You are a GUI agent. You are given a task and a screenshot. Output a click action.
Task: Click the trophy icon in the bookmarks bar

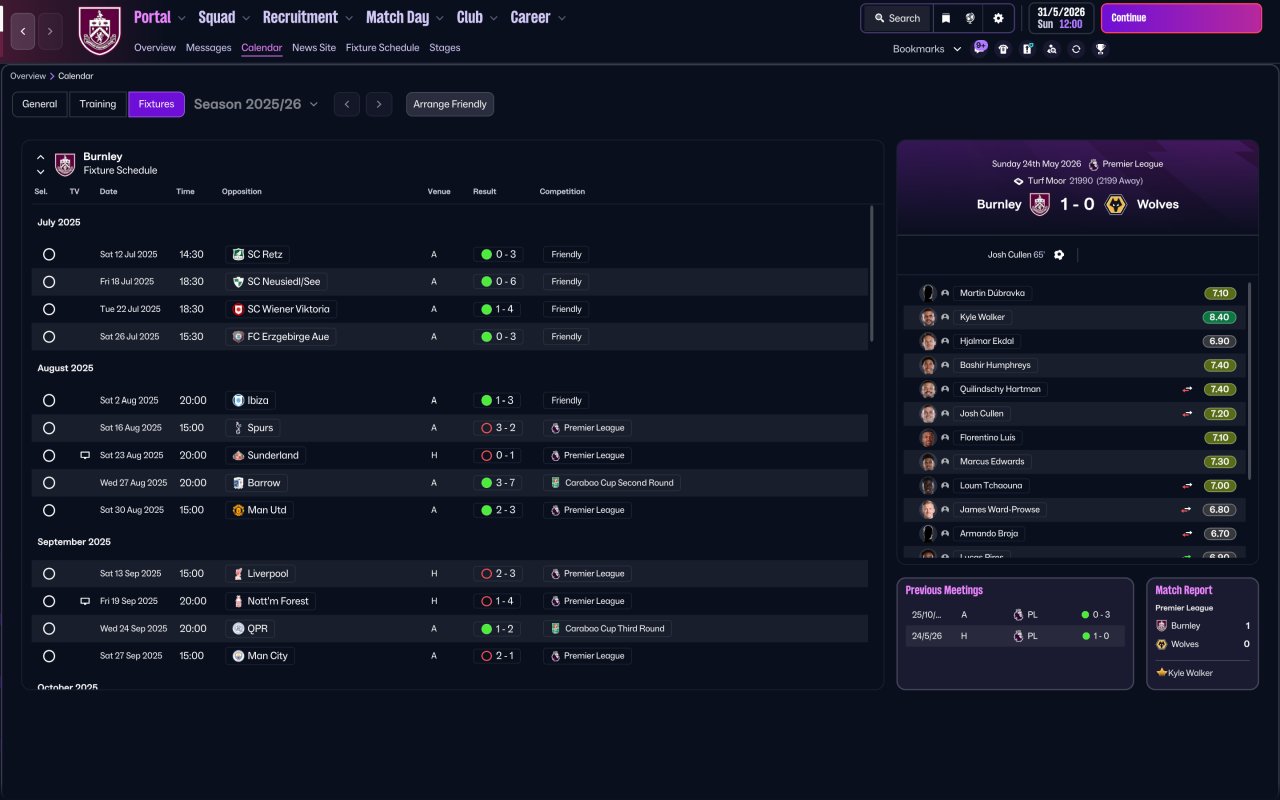click(x=1100, y=49)
